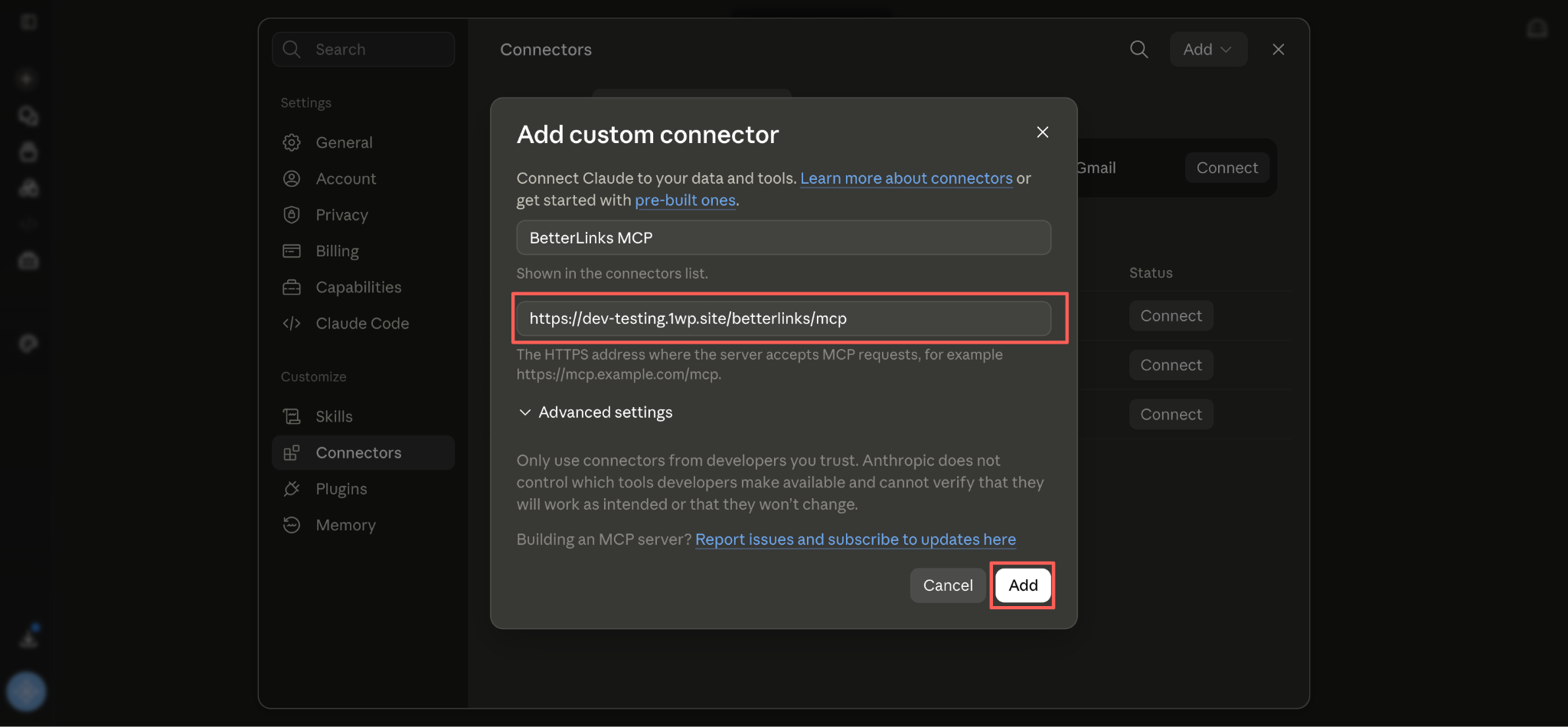The height and width of the screenshot is (727, 1568).
Task: Connect the Gmail connector
Action: (x=1227, y=168)
